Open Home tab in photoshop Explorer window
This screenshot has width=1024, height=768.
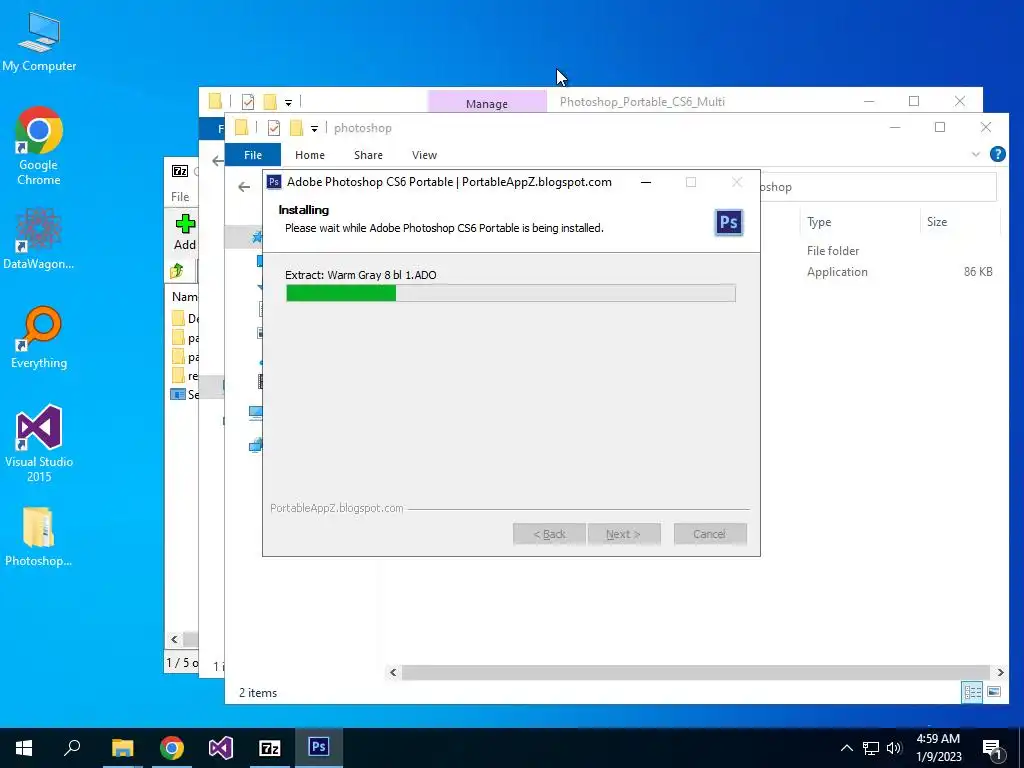click(x=310, y=155)
